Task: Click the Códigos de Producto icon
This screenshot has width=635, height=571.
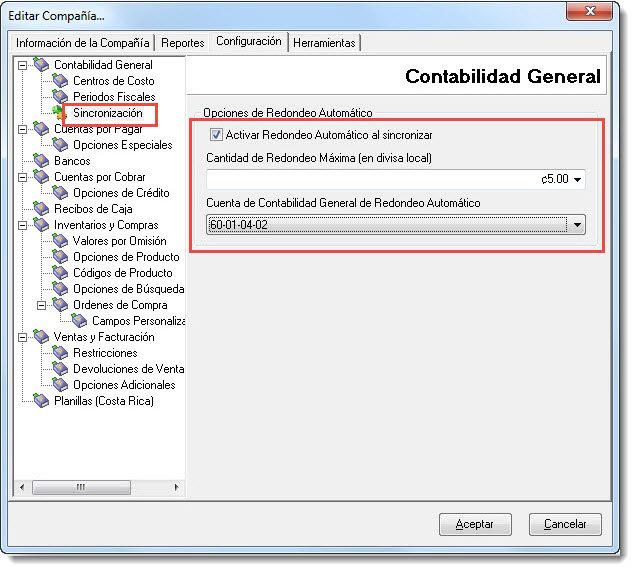Action: coord(60,273)
